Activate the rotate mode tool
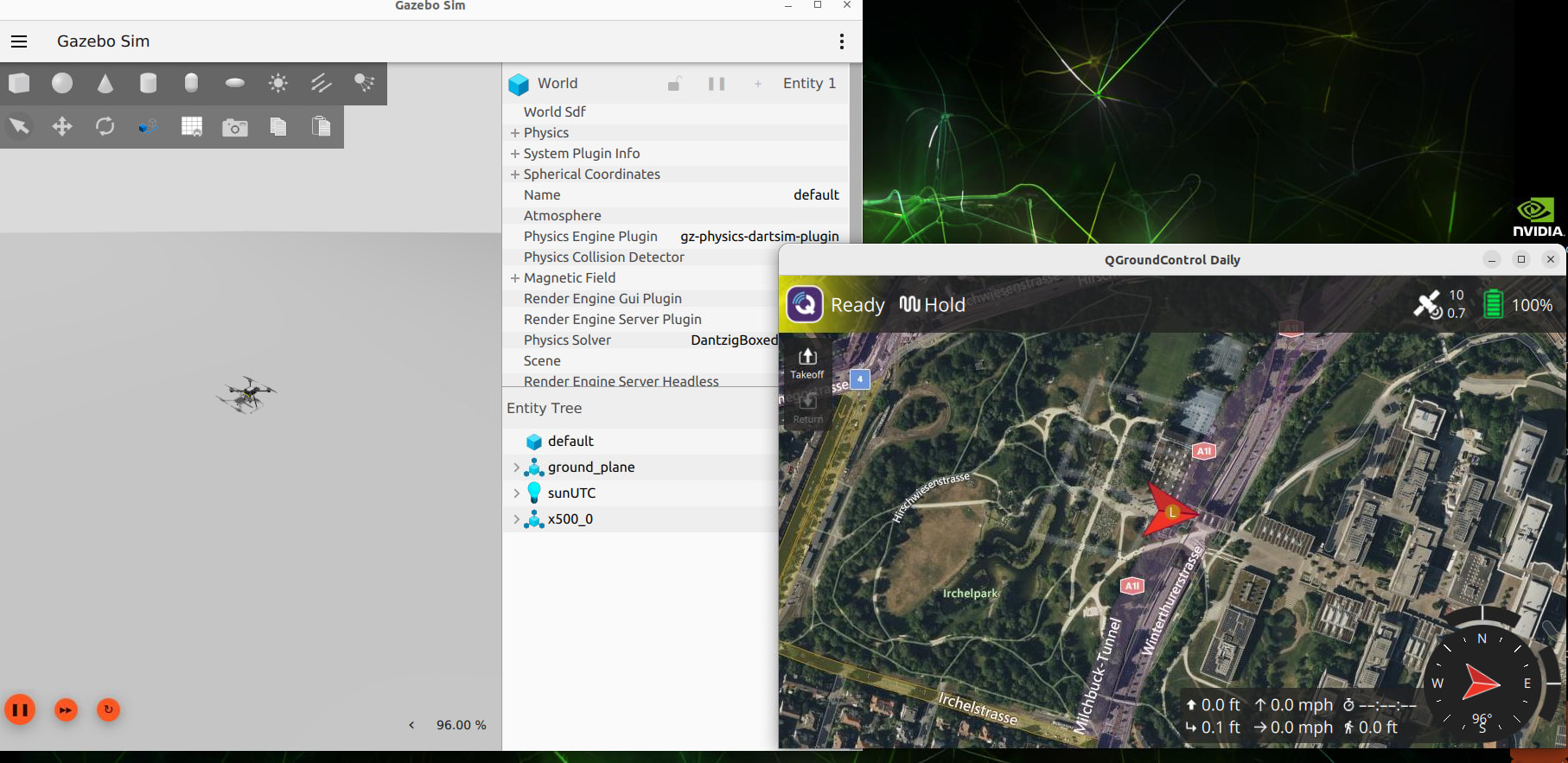Image resolution: width=1568 pixels, height=763 pixels. pyautogui.click(x=105, y=127)
